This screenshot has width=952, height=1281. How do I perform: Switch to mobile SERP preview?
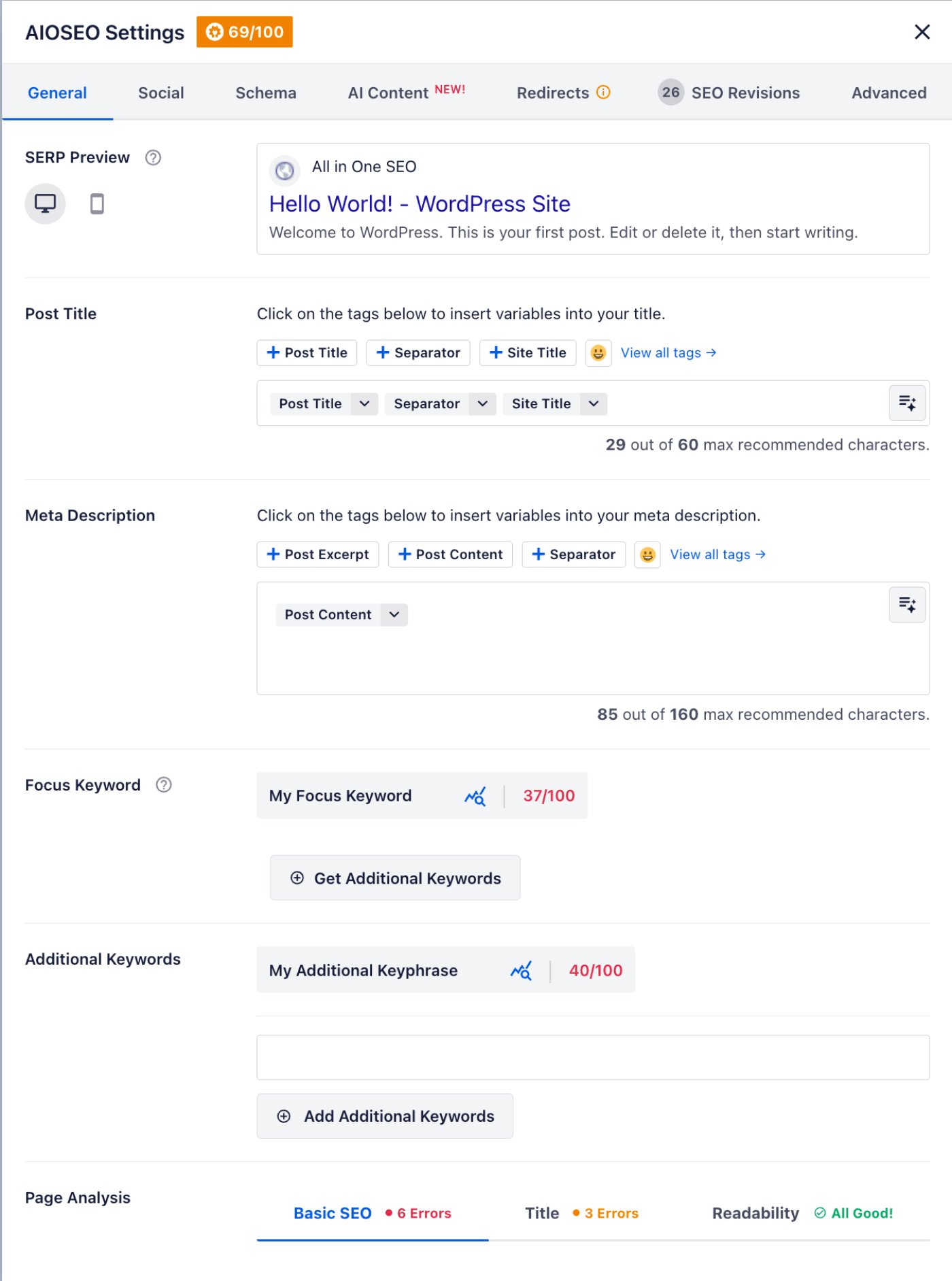pyautogui.click(x=97, y=203)
